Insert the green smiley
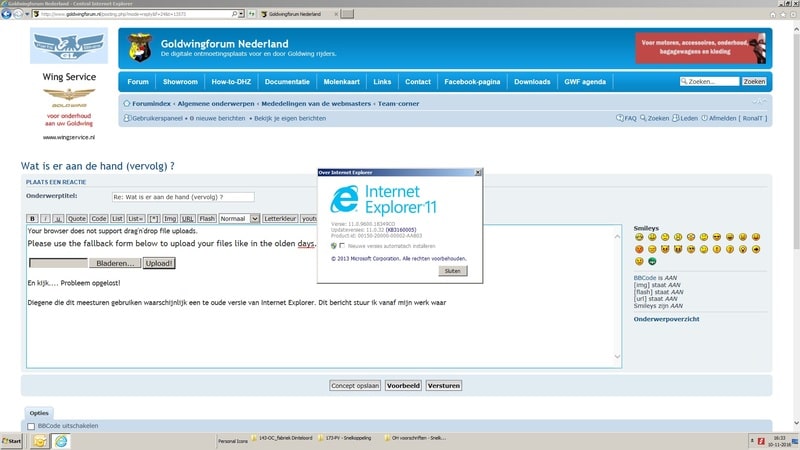Image resolution: width=800 pixels, height=450 pixels. [x=652, y=261]
